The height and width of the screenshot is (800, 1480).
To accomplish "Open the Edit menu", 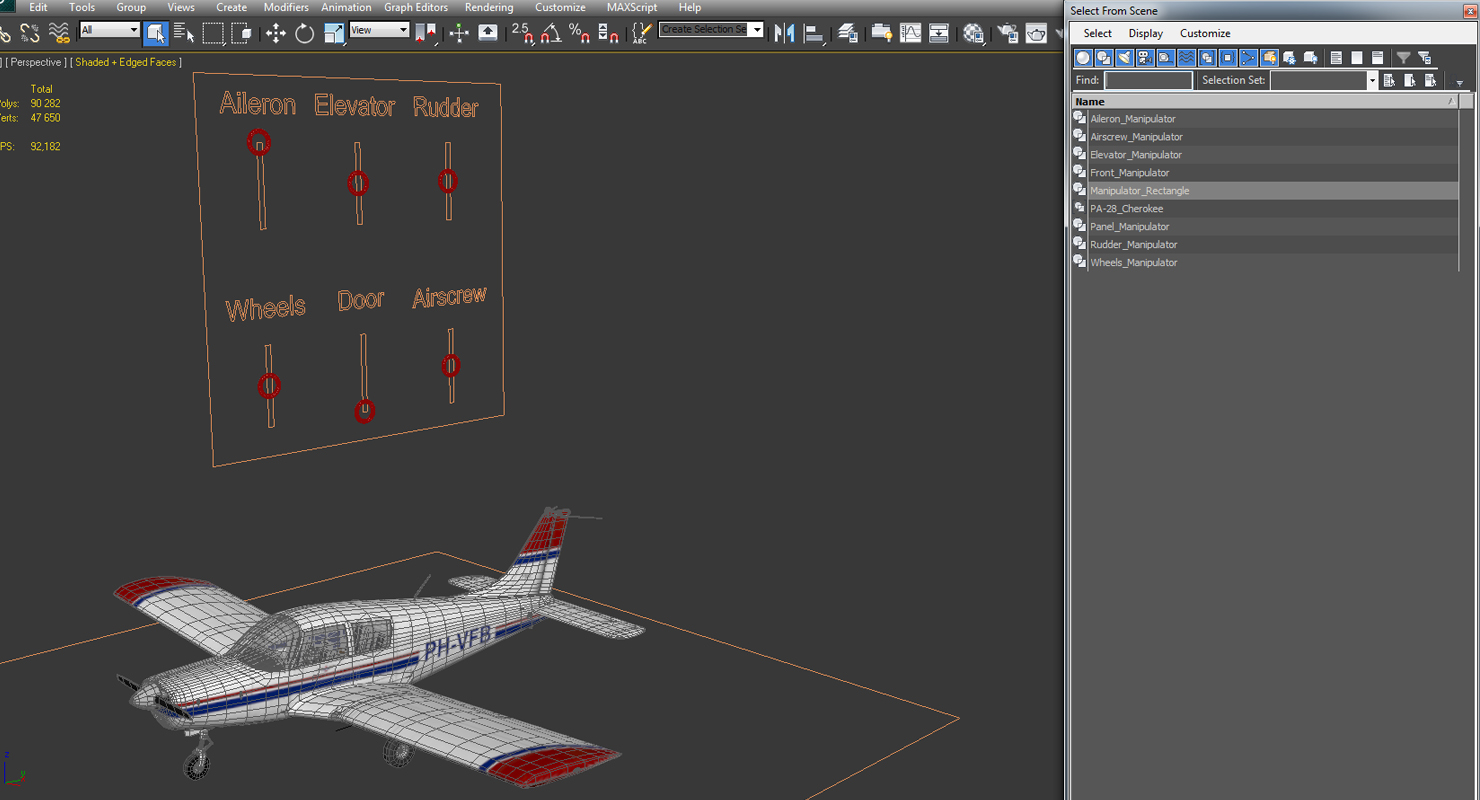I will coord(38,7).
